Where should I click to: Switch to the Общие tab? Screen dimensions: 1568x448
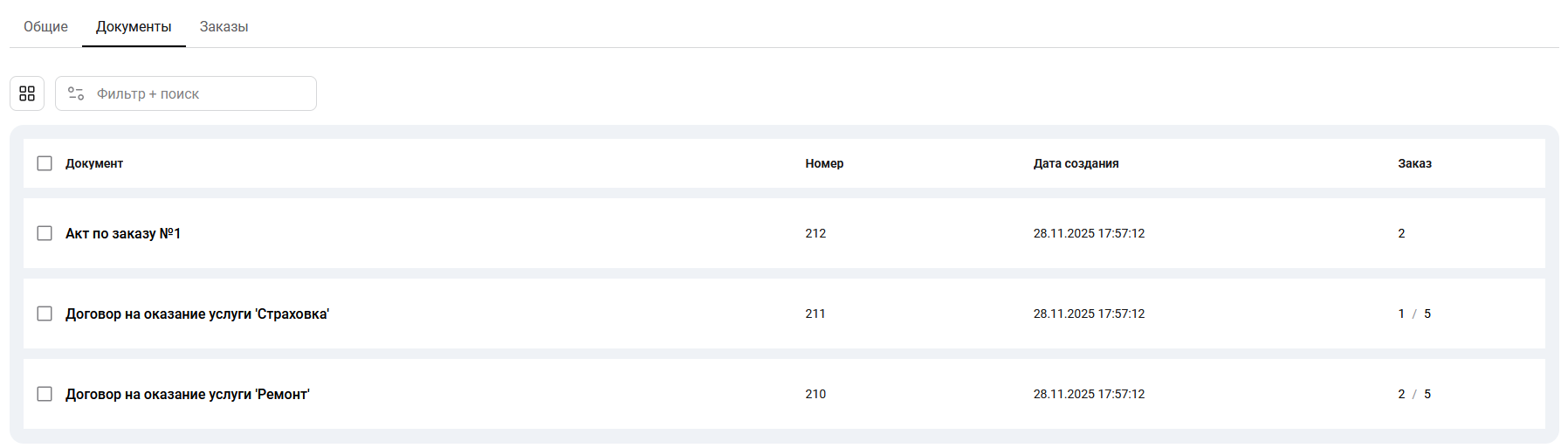tap(45, 27)
